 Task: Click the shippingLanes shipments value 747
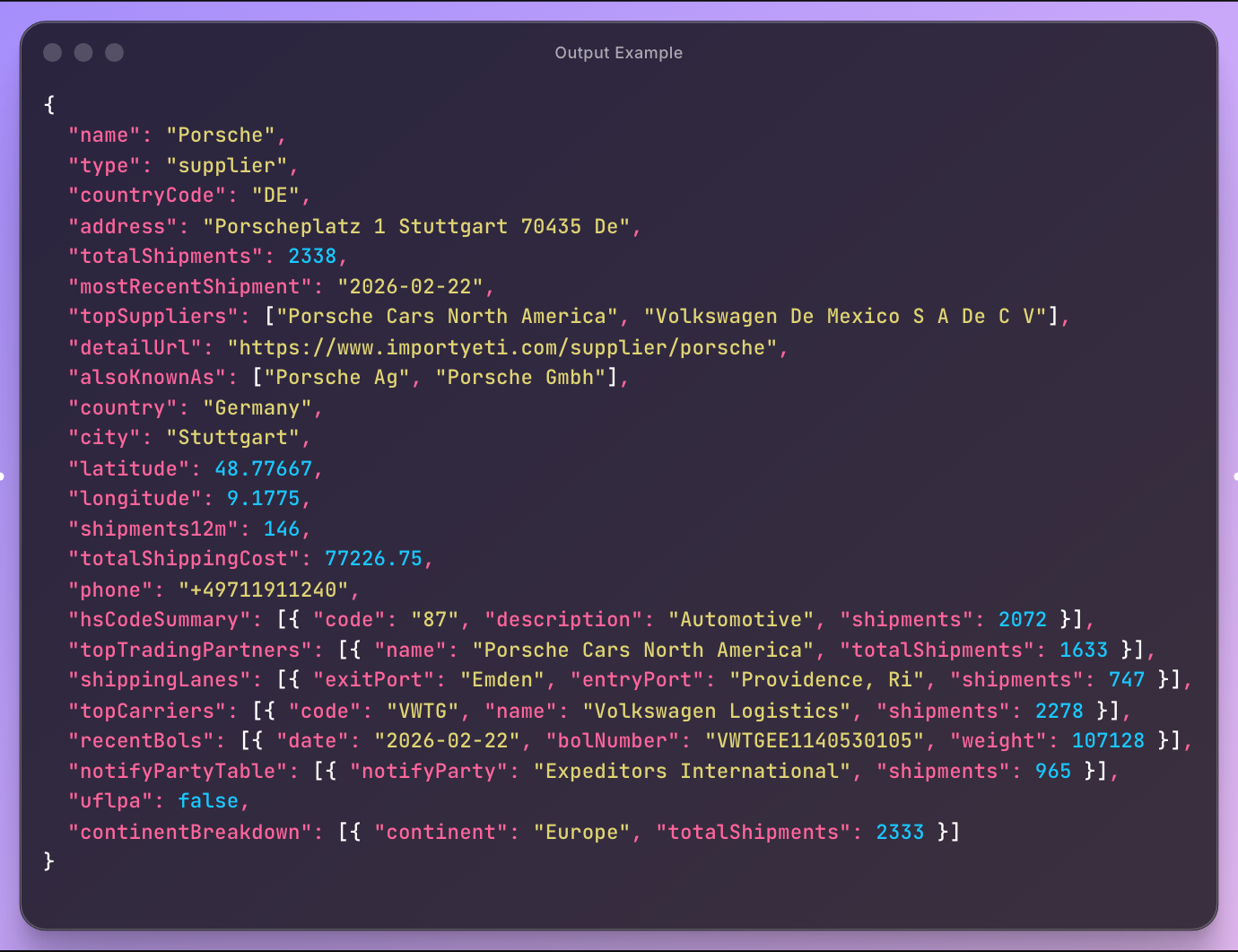[1127, 679]
